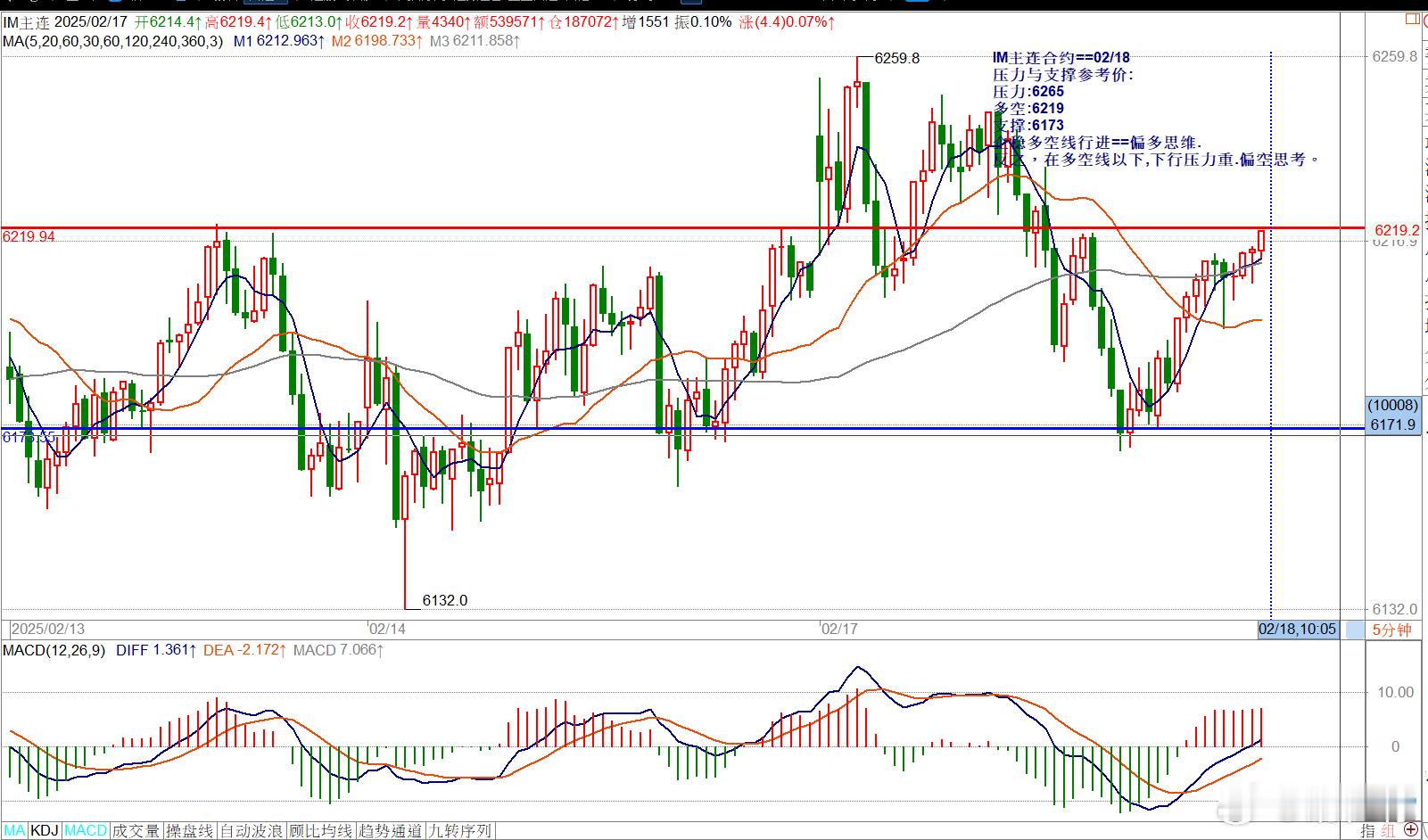
Task: Click the MA(5,20,60,30,60,120,240,360,3) indicator label
Action: 113,41
